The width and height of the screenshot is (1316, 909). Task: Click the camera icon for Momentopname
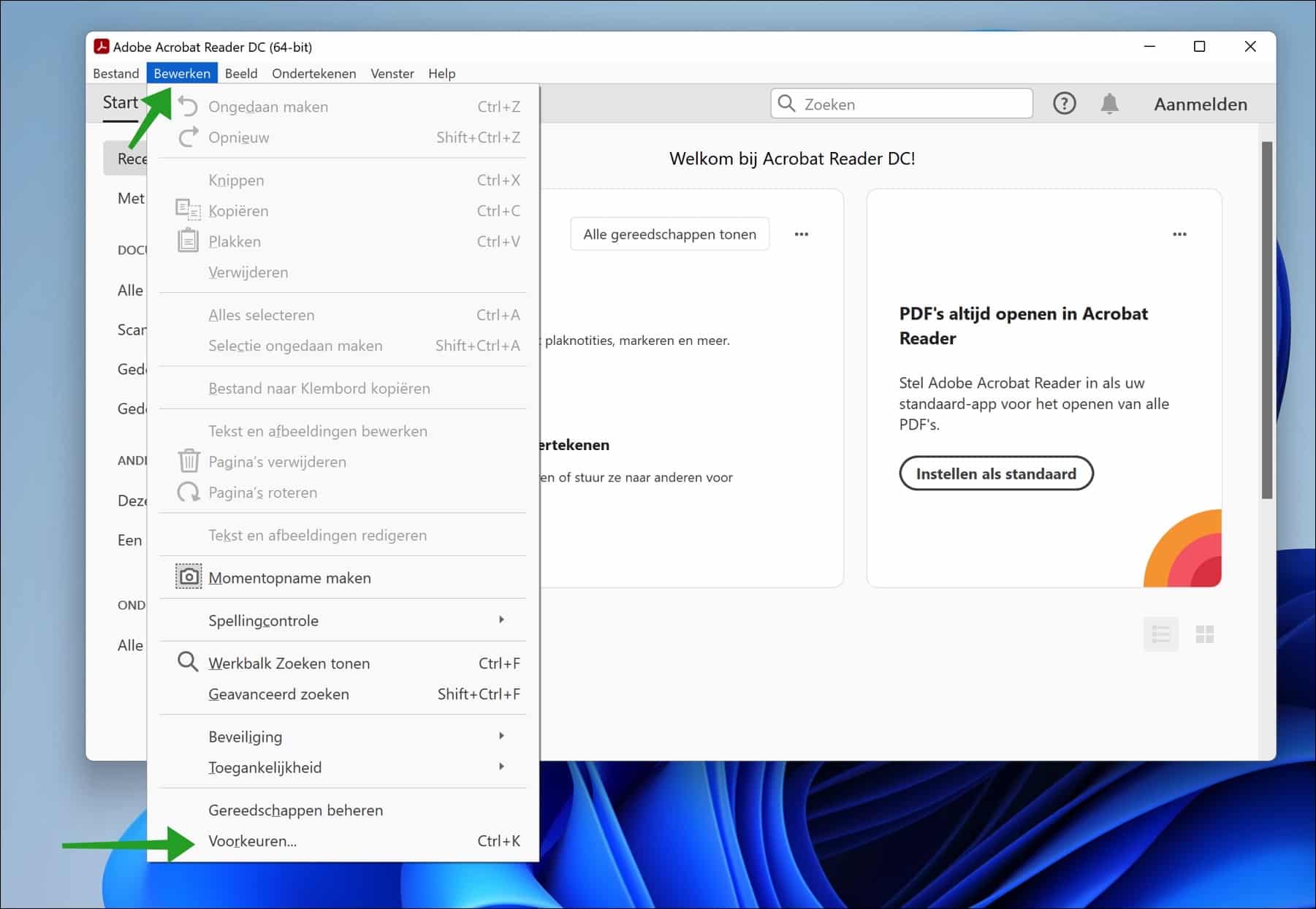coord(189,577)
